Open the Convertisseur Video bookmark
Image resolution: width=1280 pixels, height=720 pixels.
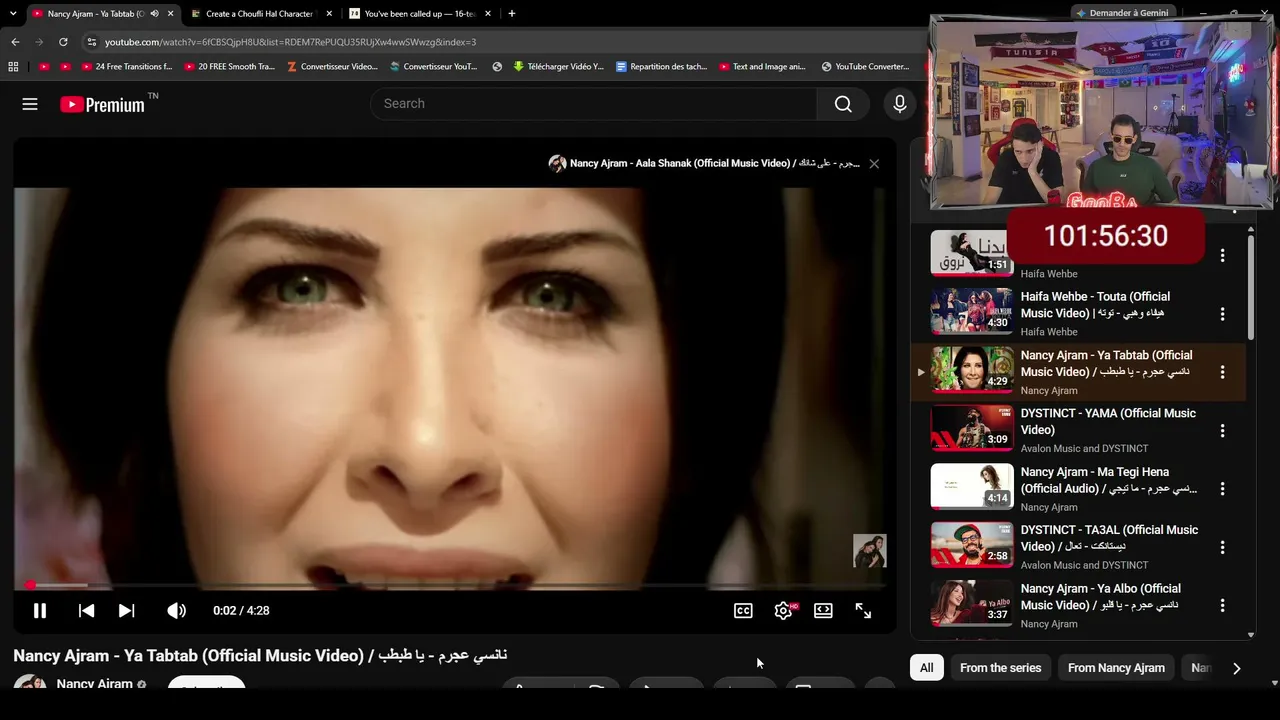(x=332, y=67)
